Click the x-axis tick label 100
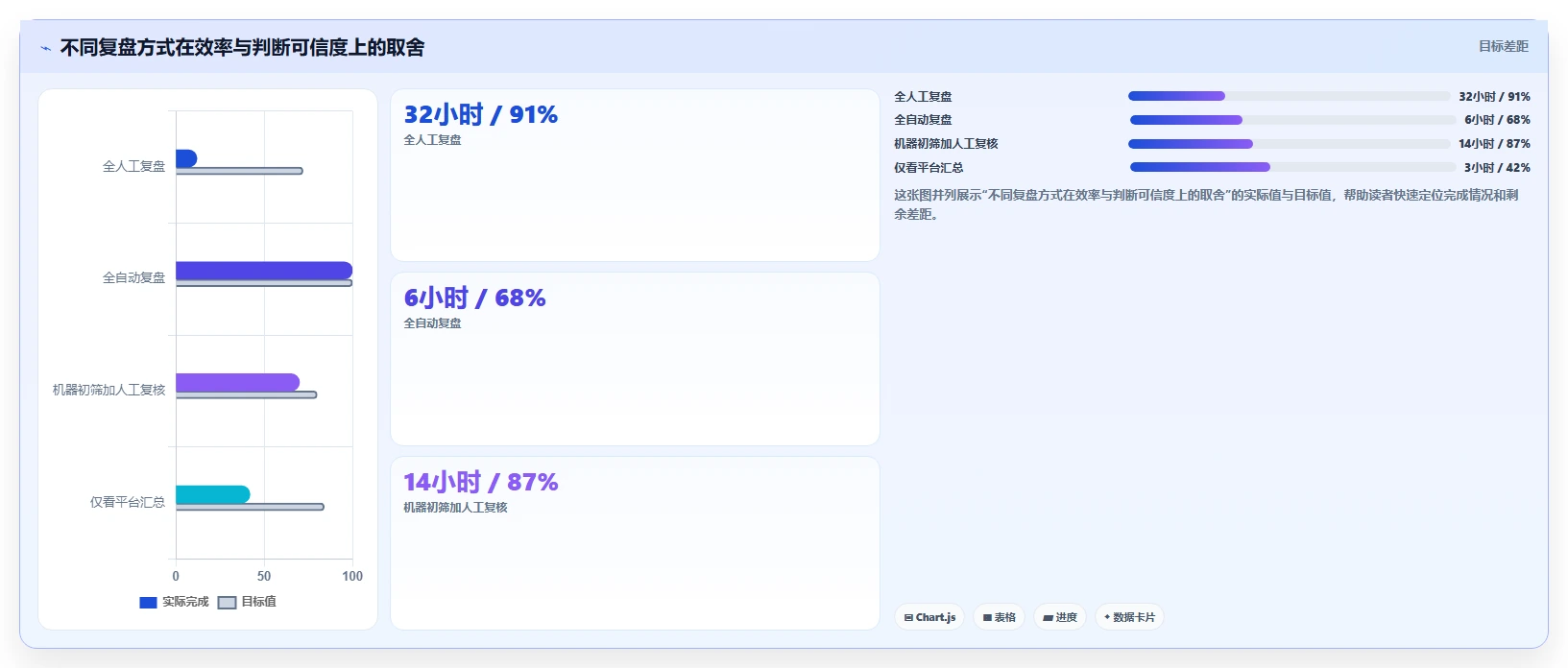The width and height of the screenshot is (1568, 668). tap(352, 576)
